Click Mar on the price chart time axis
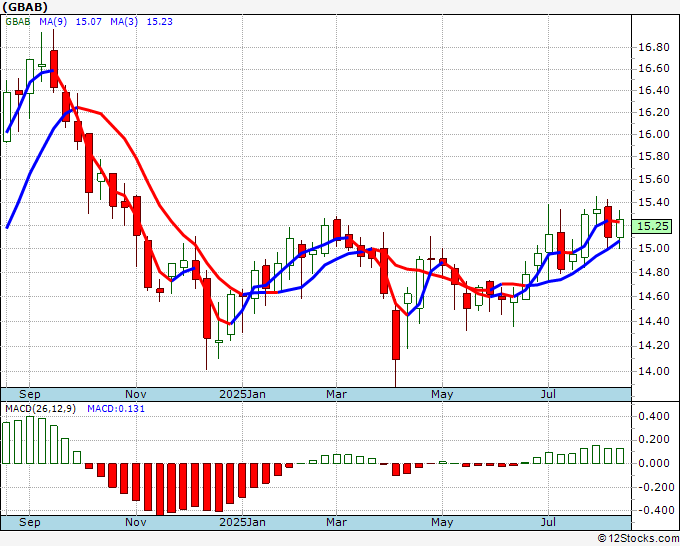The height and width of the screenshot is (546, 680). pyautogui.click(x=337, y=394)
